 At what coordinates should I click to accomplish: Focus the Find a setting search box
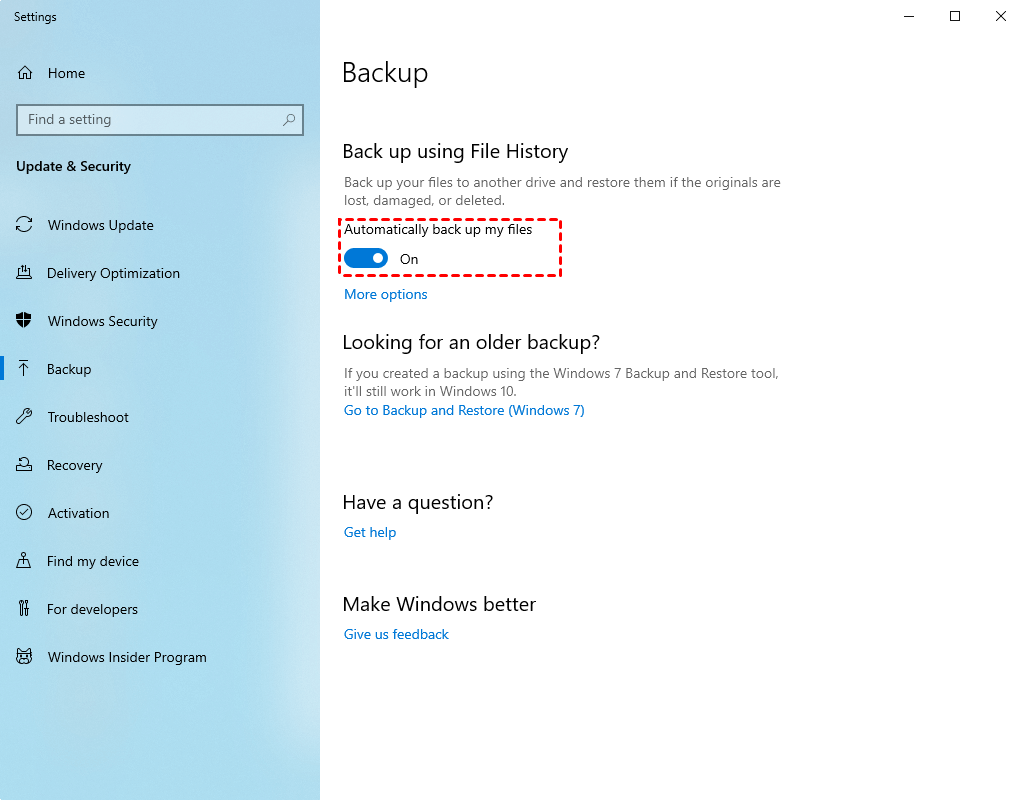click(150, 120)
